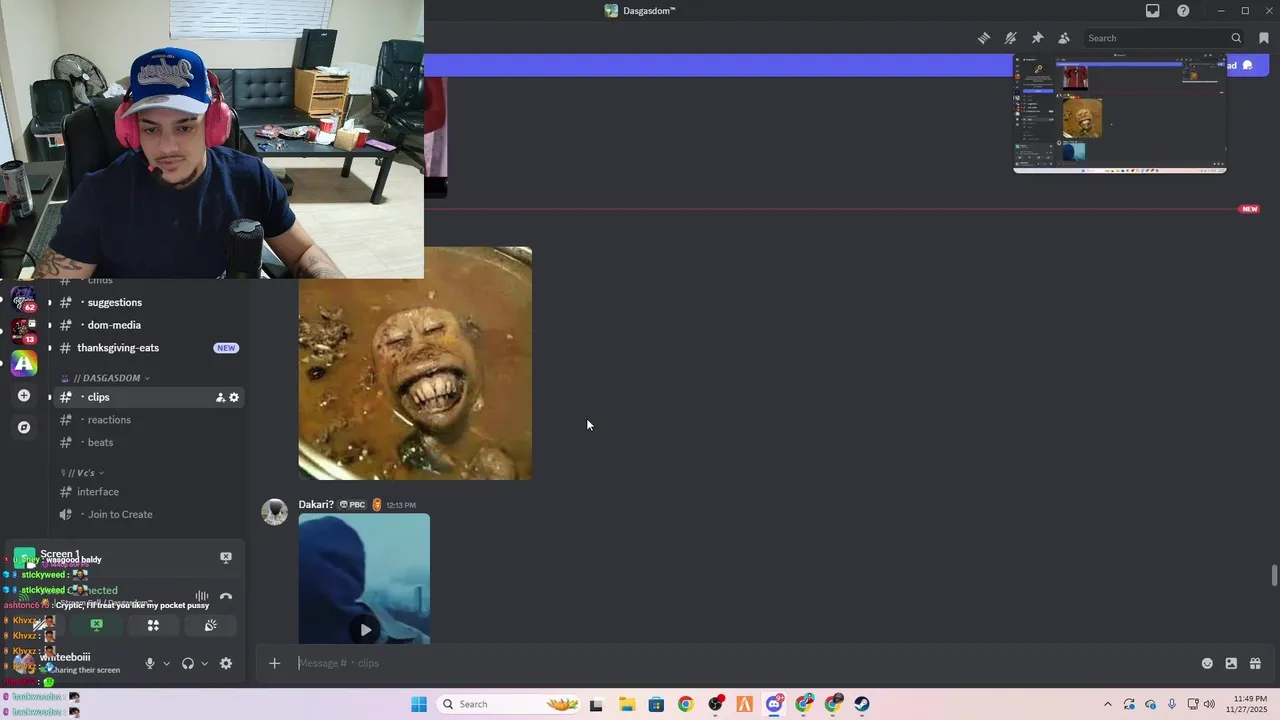This screenshot has width=1280, height=720.
Task: Open the grinning face soup image
Action: point(415,363)
